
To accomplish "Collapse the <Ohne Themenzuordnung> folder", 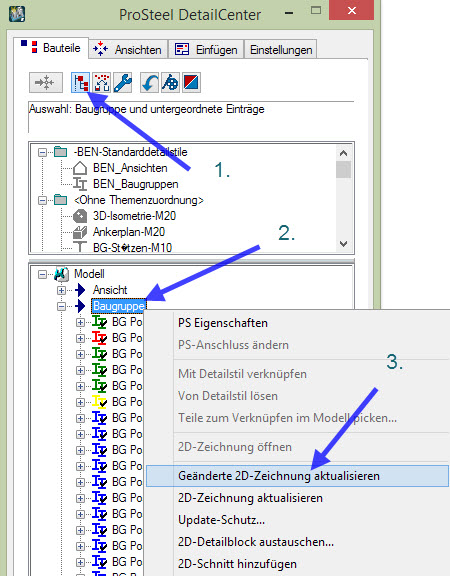I will (43, 200).
